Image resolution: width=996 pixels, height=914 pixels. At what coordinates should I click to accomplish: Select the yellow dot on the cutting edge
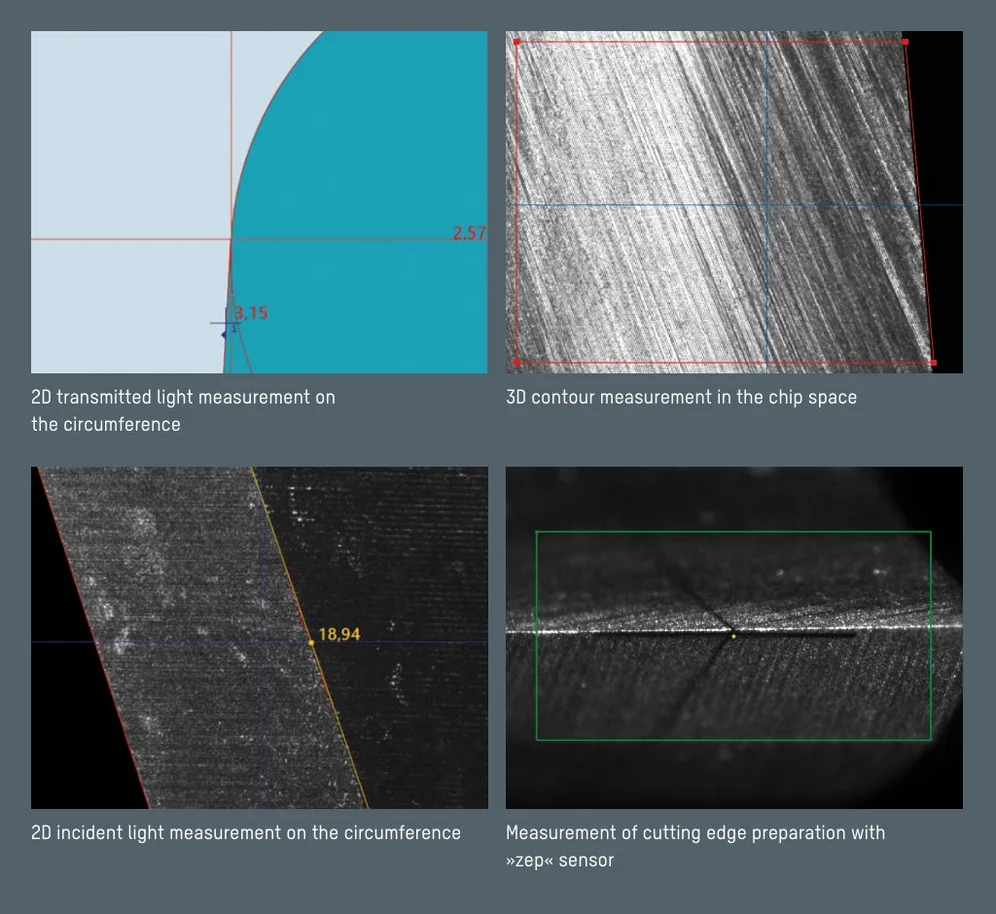coord(733,635)
